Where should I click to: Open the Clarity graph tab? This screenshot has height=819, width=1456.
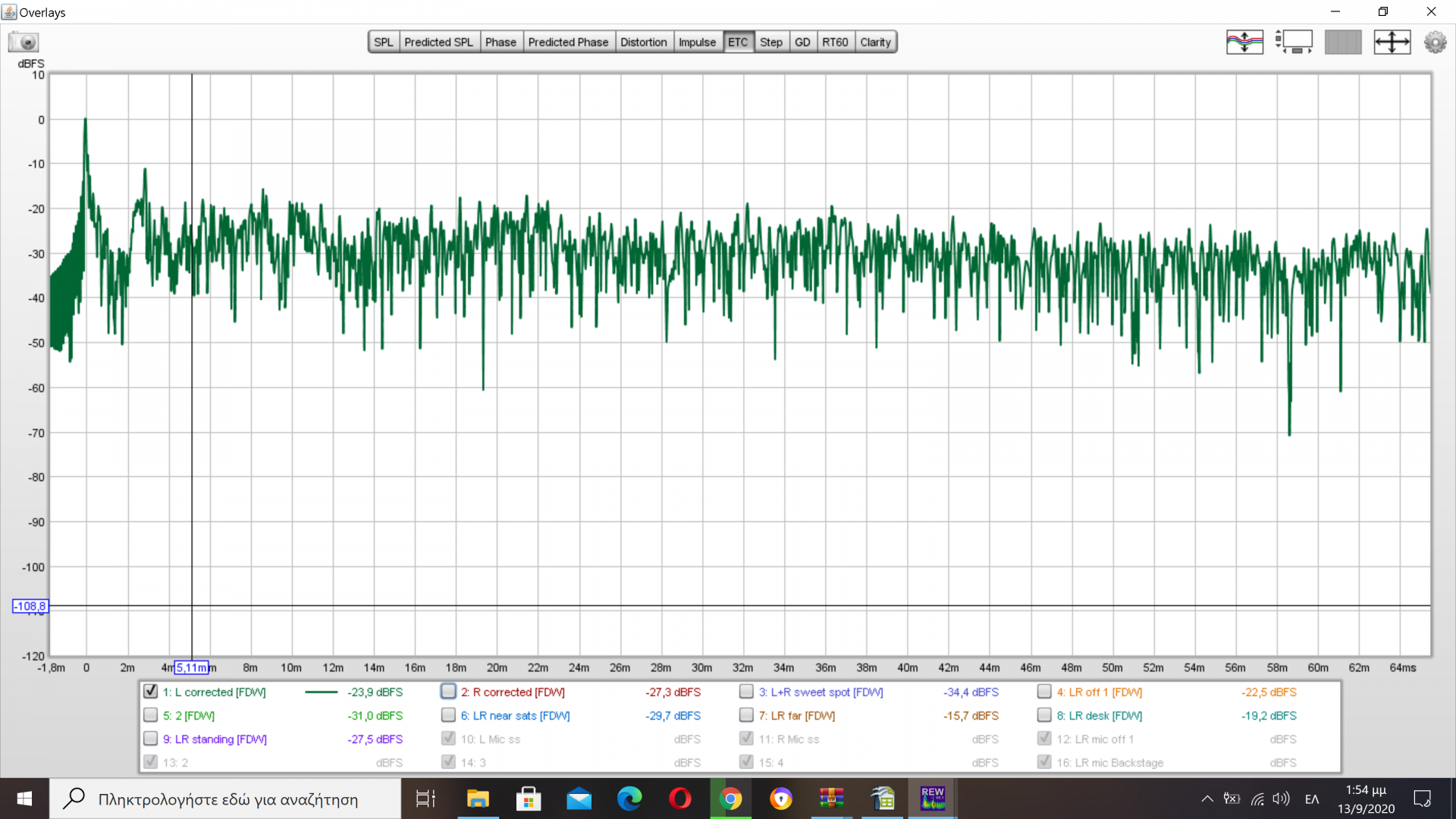click(875, 42)
